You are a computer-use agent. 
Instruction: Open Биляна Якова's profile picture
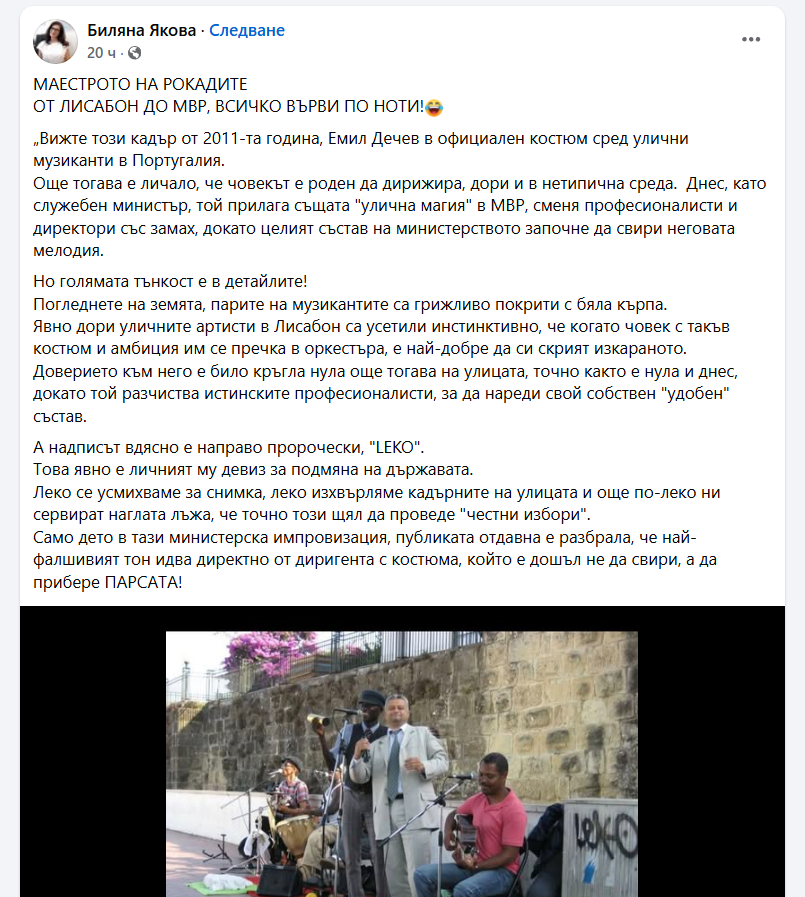55,41
